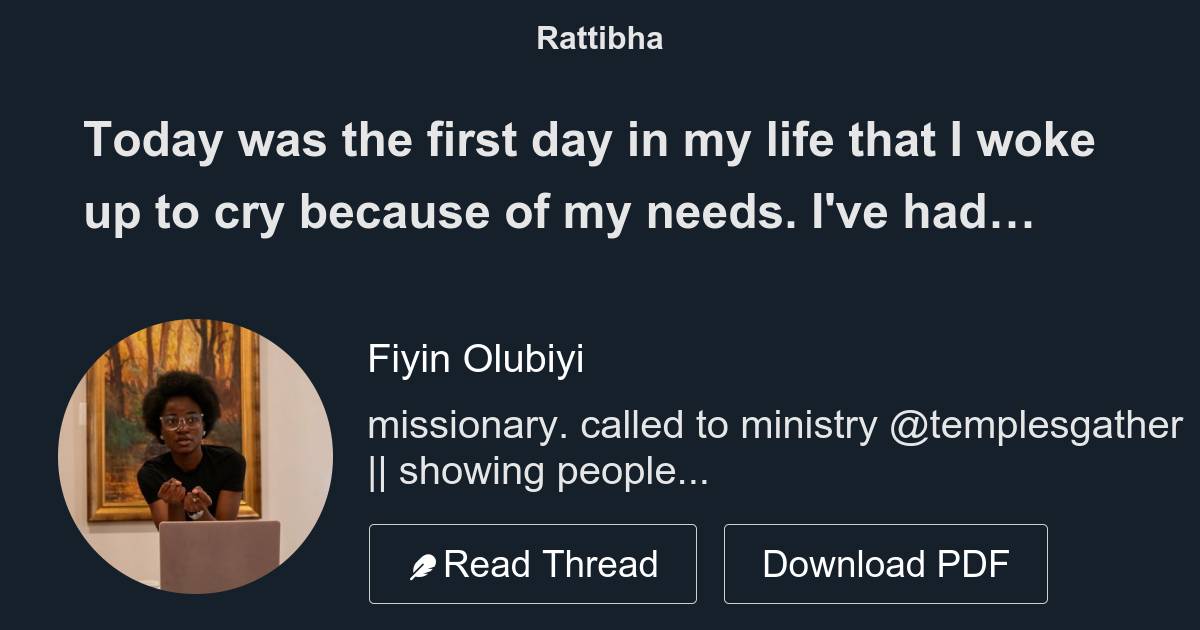
Task: Click the headline line starting "up to cry"
Action: (x=558, y=211)
